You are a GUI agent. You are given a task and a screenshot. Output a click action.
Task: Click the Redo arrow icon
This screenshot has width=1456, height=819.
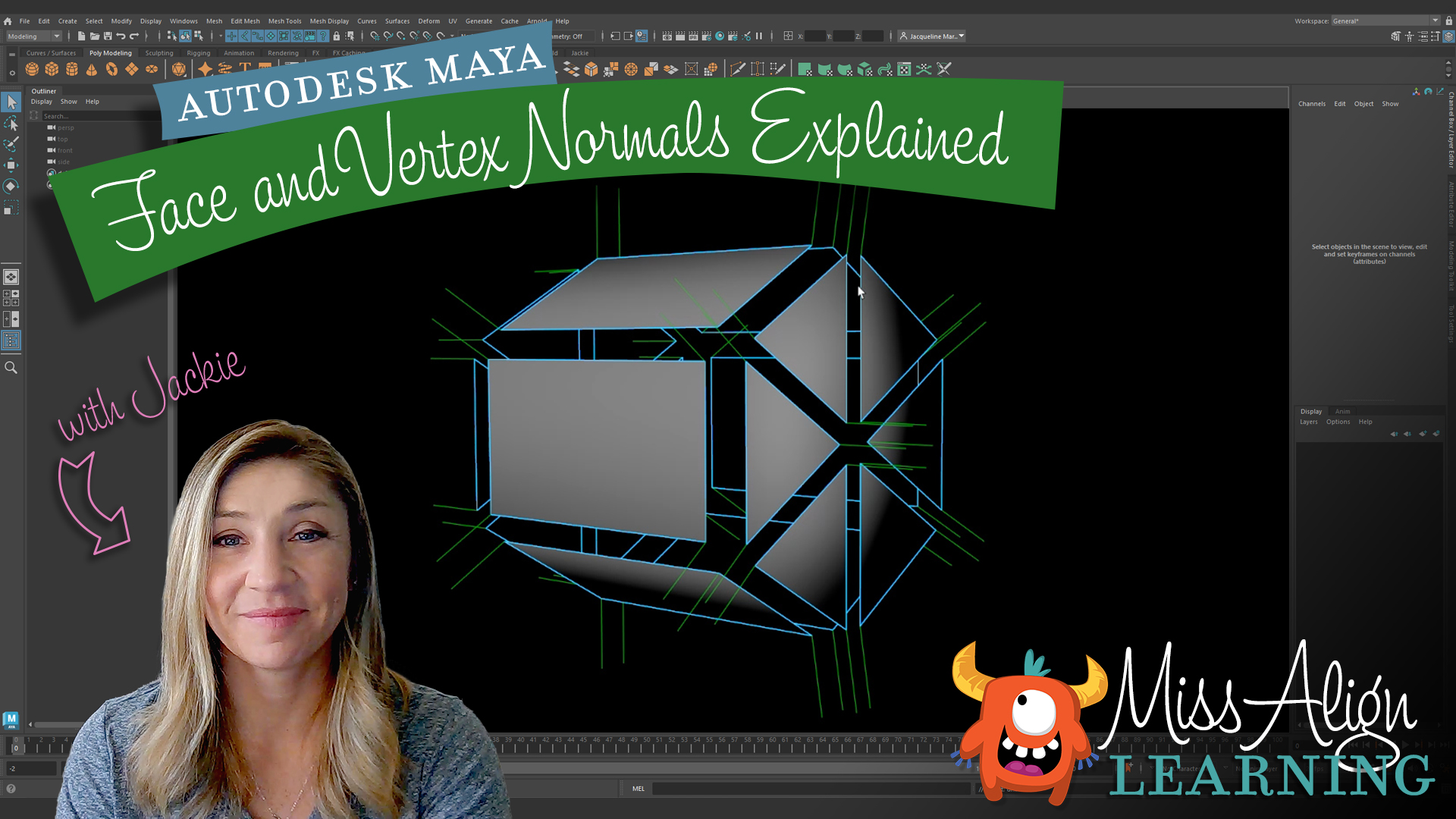pyautogui.click(x=134, y=36)
